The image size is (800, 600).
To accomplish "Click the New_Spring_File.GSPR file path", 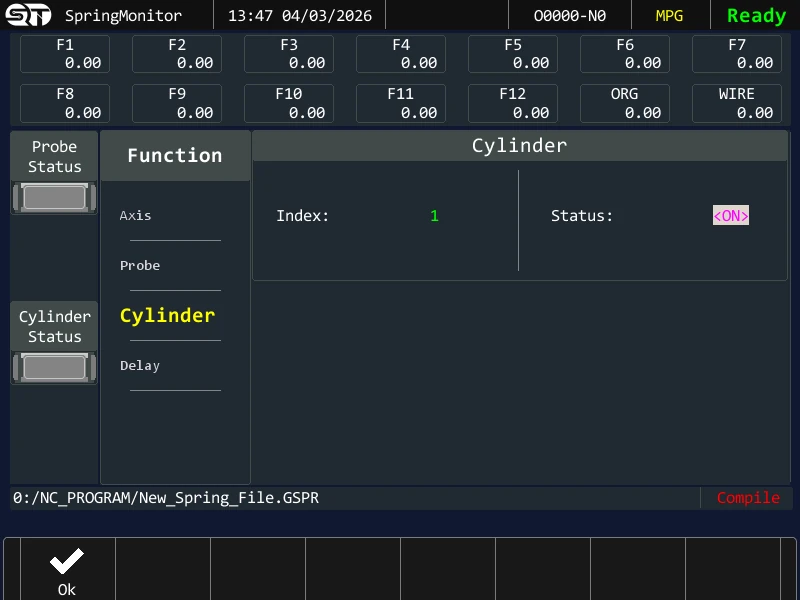I will click(166, 497).
